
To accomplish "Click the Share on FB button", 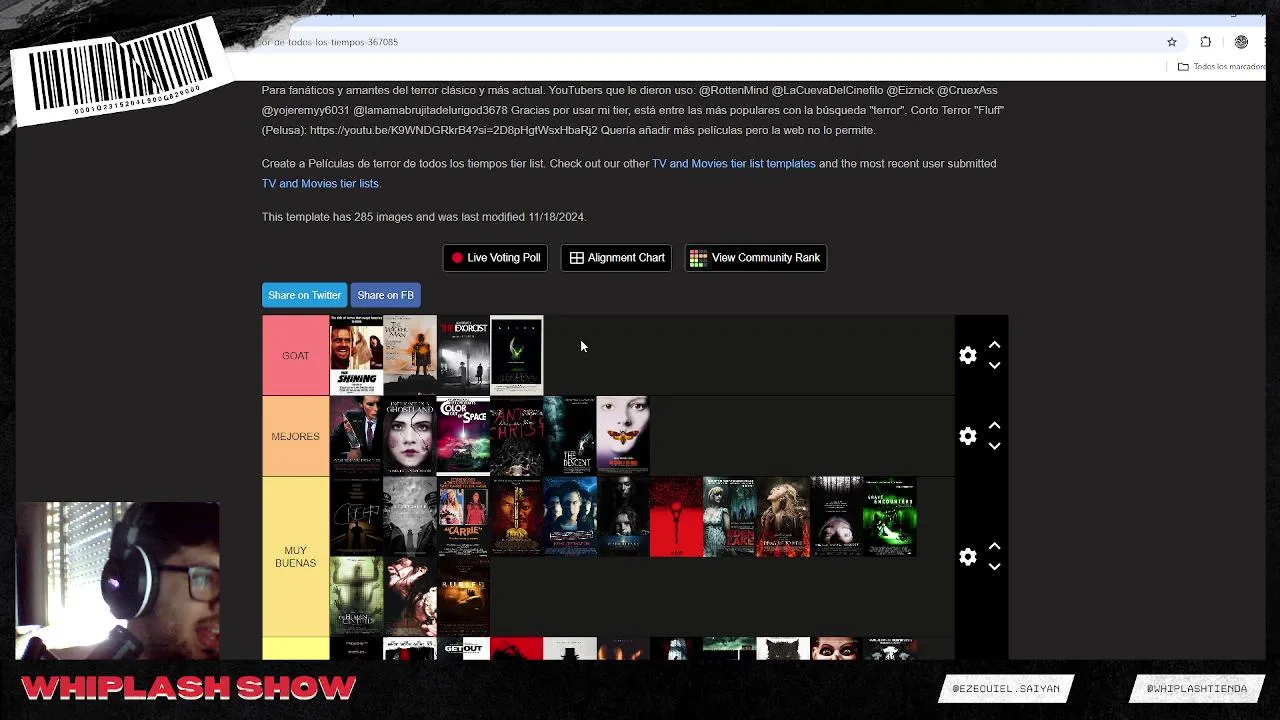I will pyautogui.click(x=385, y=295).
